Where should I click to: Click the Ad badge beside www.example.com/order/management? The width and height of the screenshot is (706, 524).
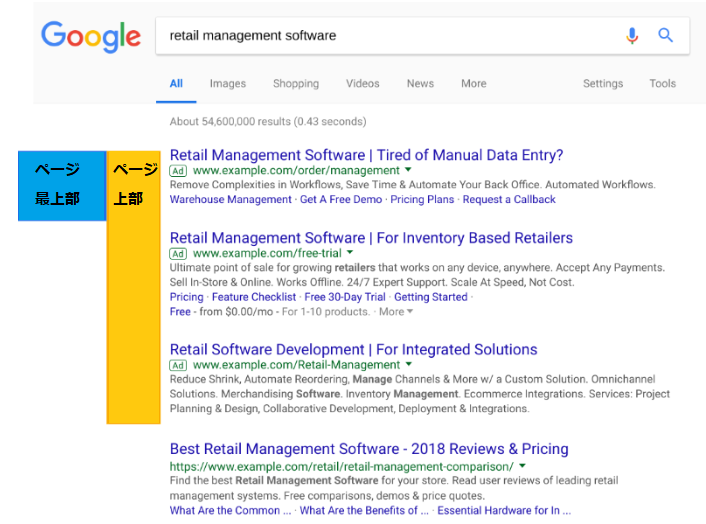coord(178,171)
